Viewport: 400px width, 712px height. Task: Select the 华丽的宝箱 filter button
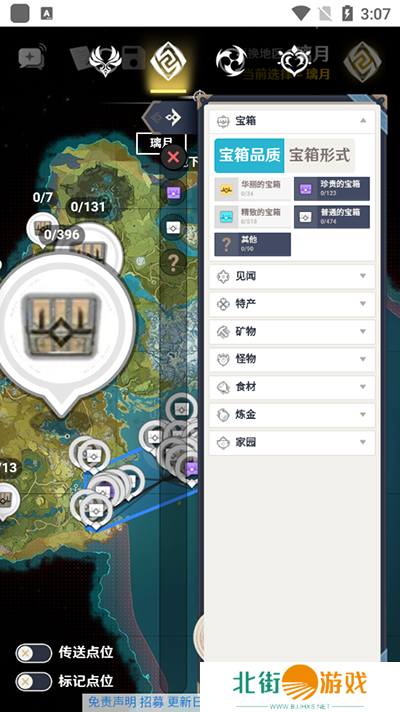(252, 189)
